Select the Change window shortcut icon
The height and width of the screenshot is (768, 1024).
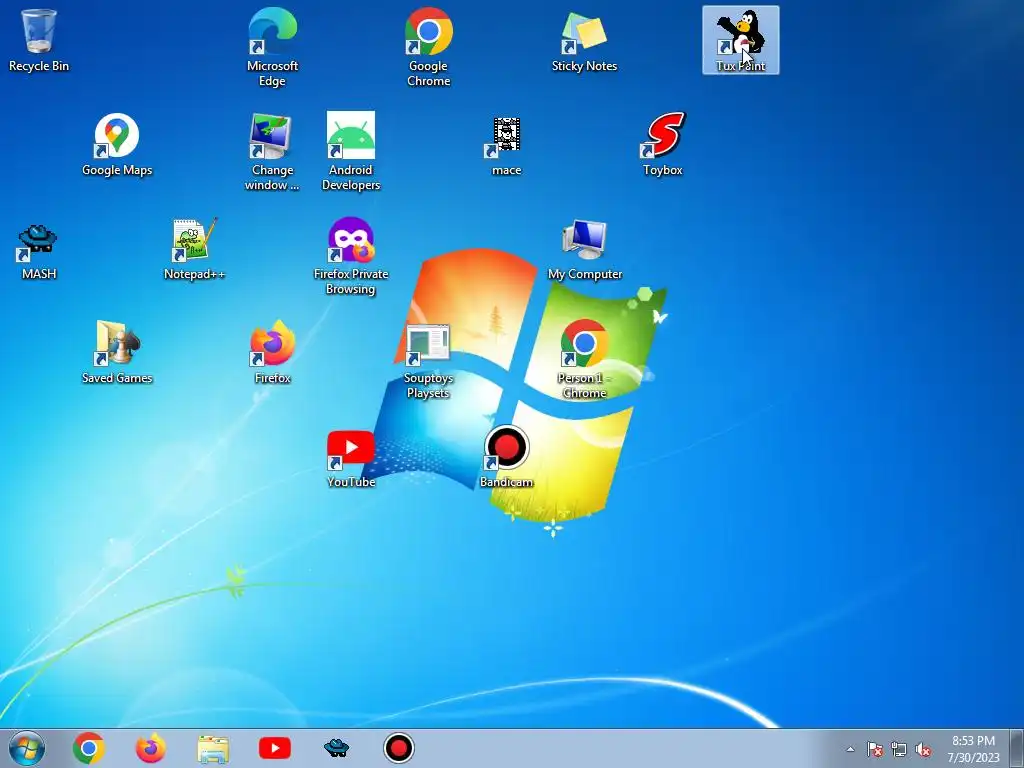pyautogui.click(x=272, y=152)
